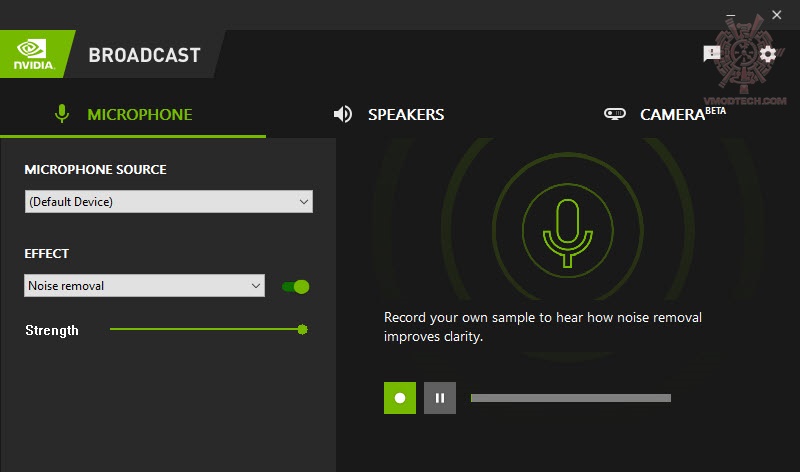
Task: Switch to the Speakers tab
Action: coord(389,114)
